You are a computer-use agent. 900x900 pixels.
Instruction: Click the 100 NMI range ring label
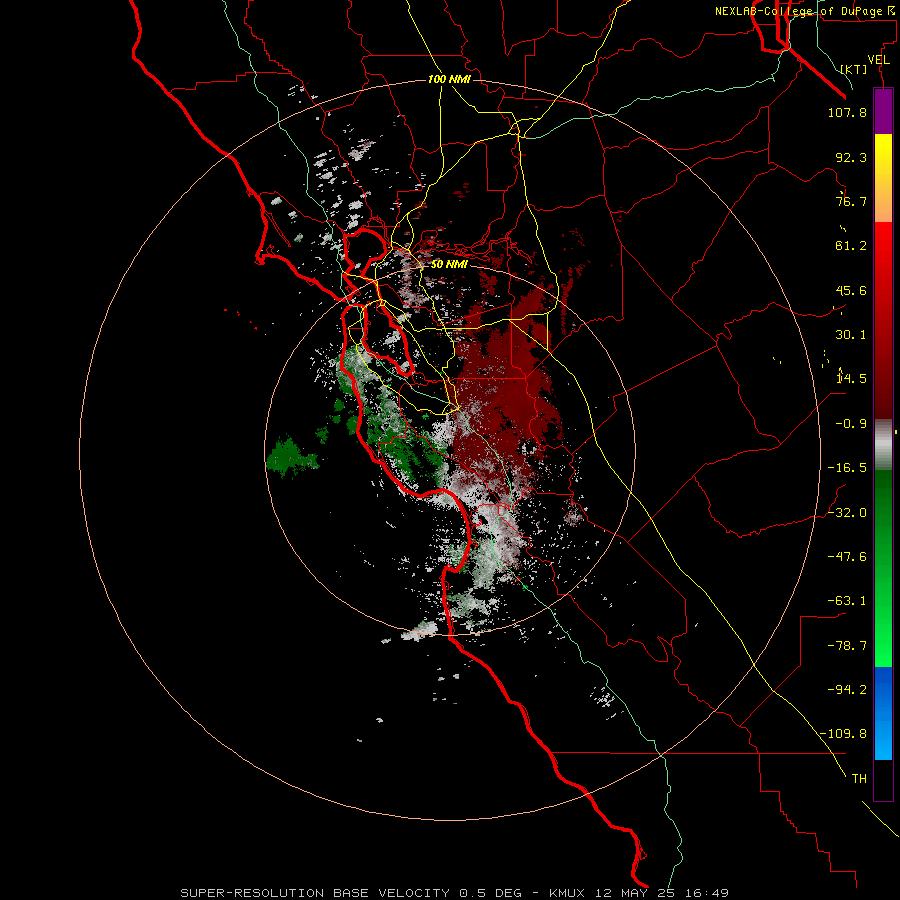(449, 79)
